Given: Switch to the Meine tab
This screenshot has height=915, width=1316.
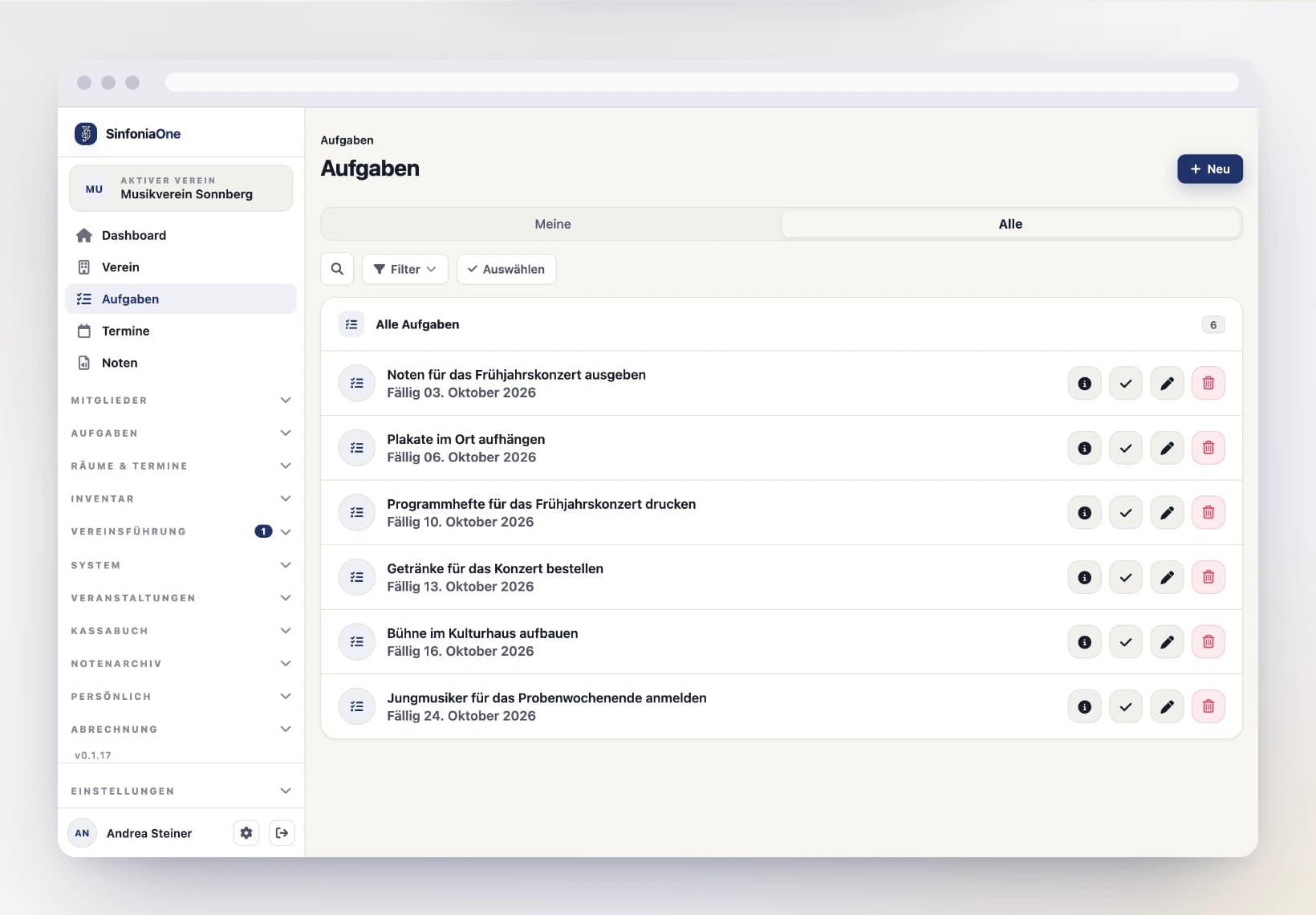Looking at the screenshot, I should (x=553, y=224).
